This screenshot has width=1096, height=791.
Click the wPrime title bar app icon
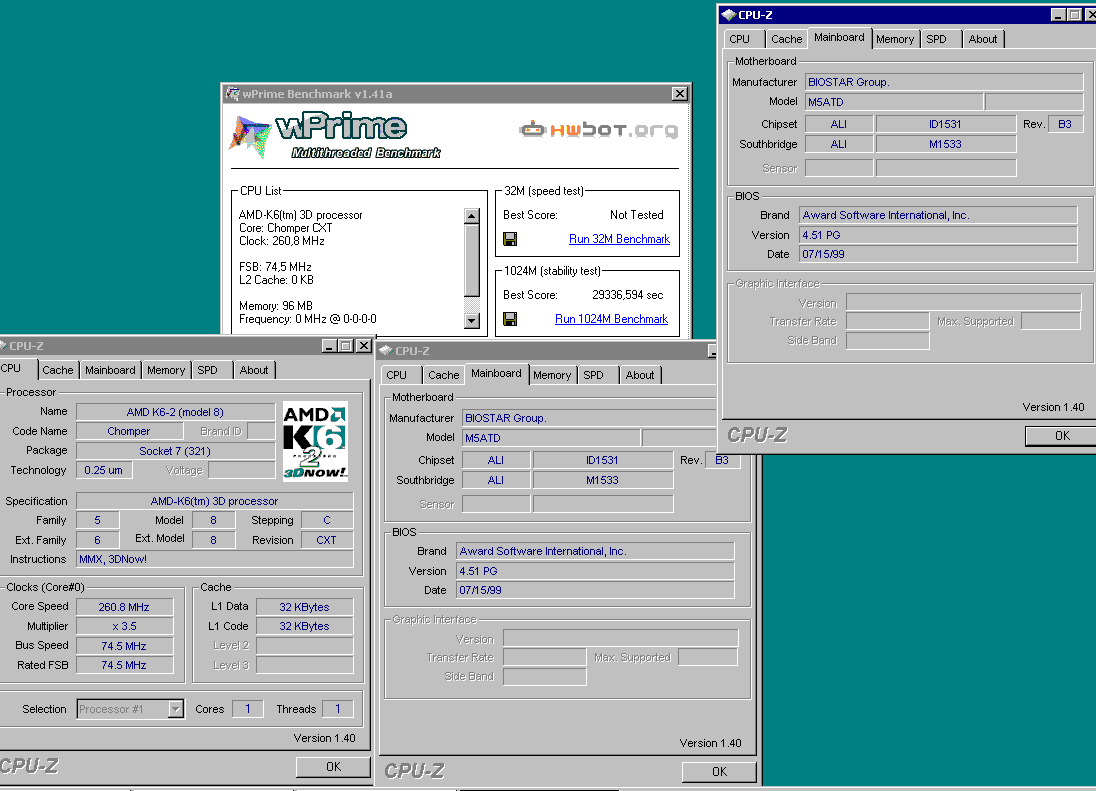click(x=233, y=94)
